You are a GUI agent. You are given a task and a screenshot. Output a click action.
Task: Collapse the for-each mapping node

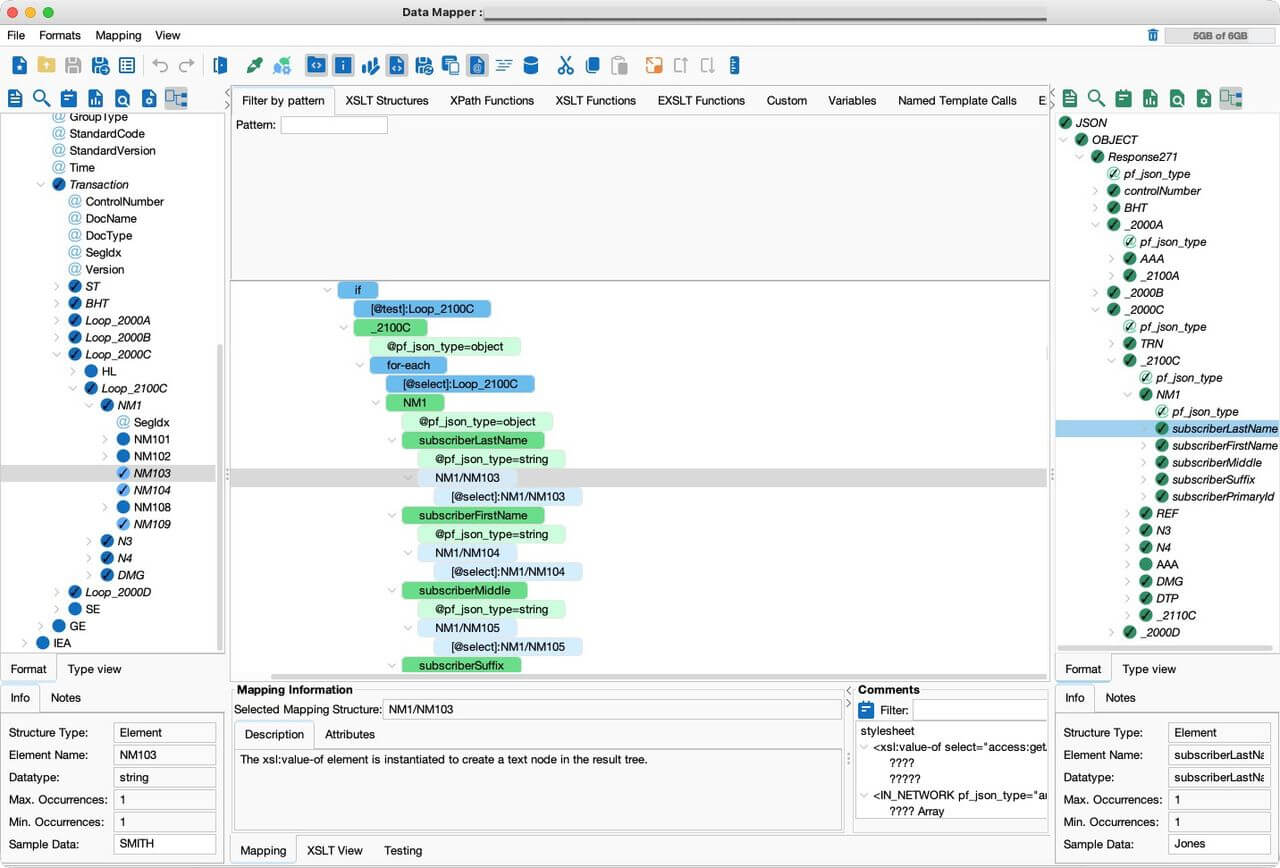pyautogui.click(x=359, y=365)
